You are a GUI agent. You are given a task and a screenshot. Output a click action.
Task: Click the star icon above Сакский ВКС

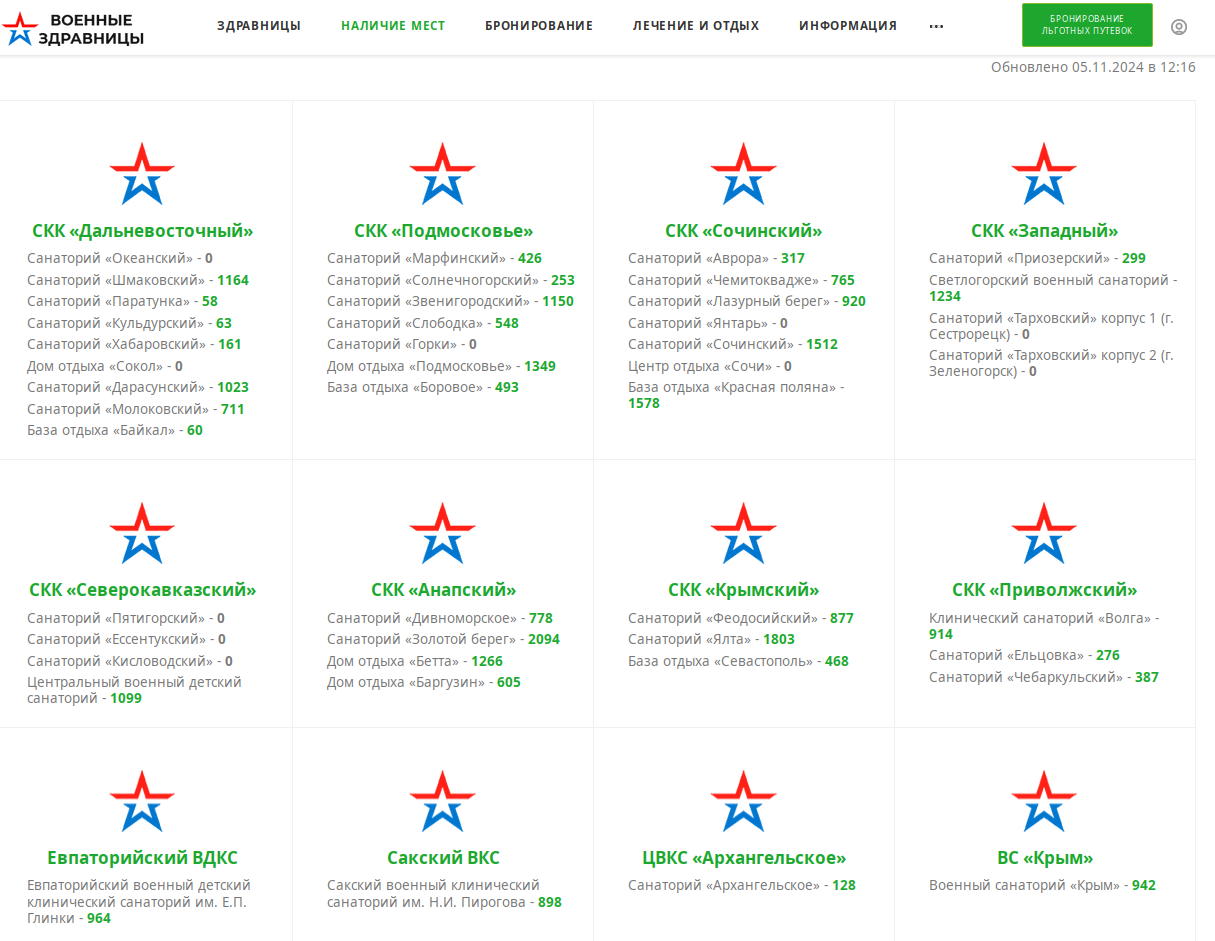442,801
